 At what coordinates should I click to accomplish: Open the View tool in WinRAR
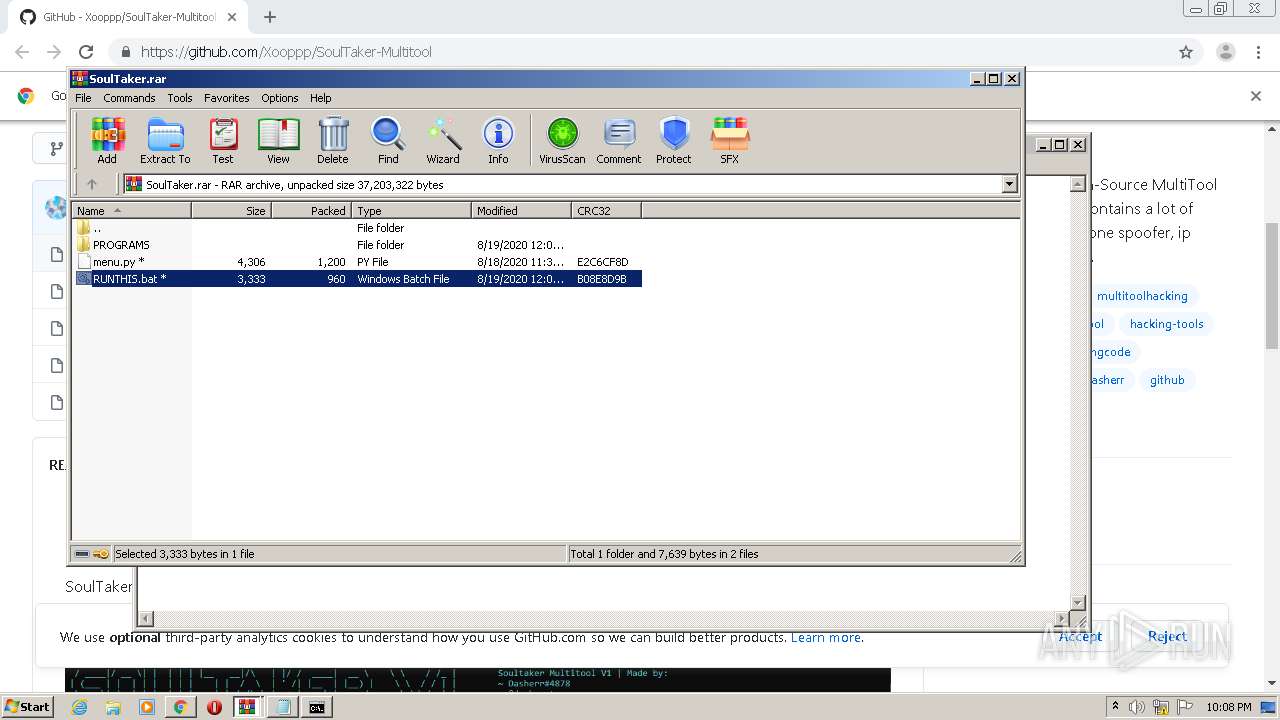[x=278, y=140]
